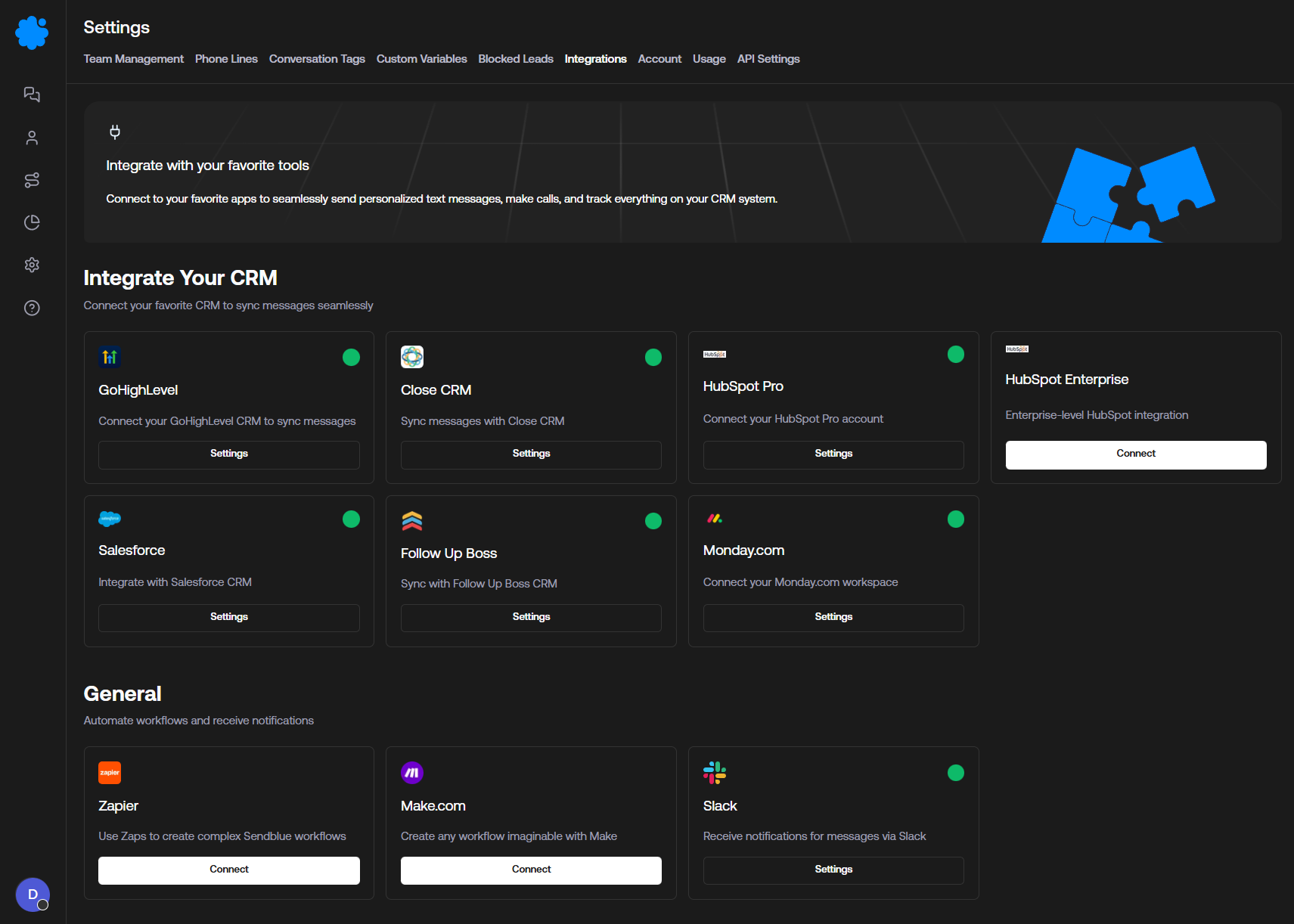
Task: Click 'Integrate with your favorite tools' text
Action: click(x=208, y=166)
